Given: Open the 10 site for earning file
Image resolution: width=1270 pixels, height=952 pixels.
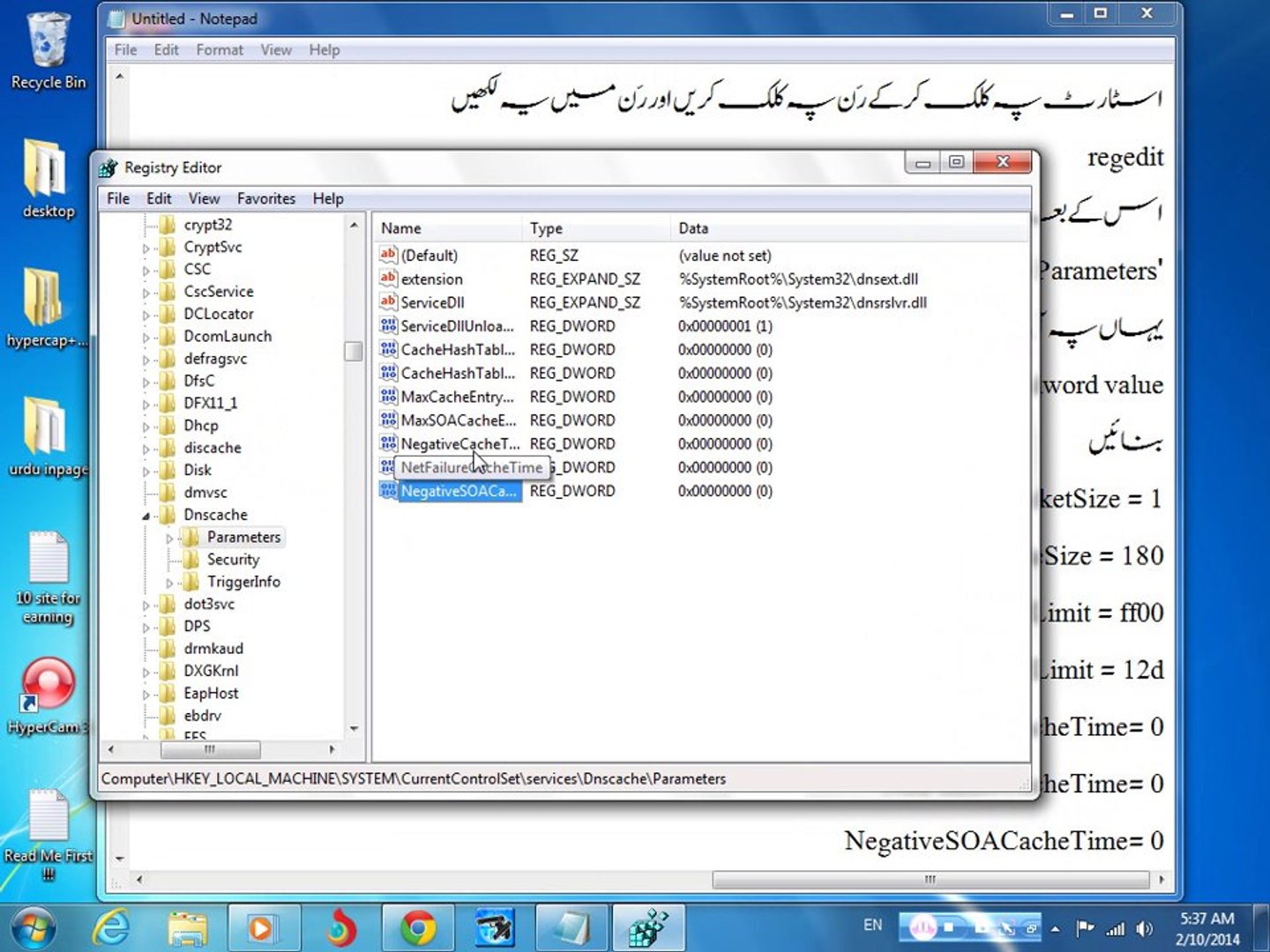Looking at the screenshot, I should coord(48,577).
